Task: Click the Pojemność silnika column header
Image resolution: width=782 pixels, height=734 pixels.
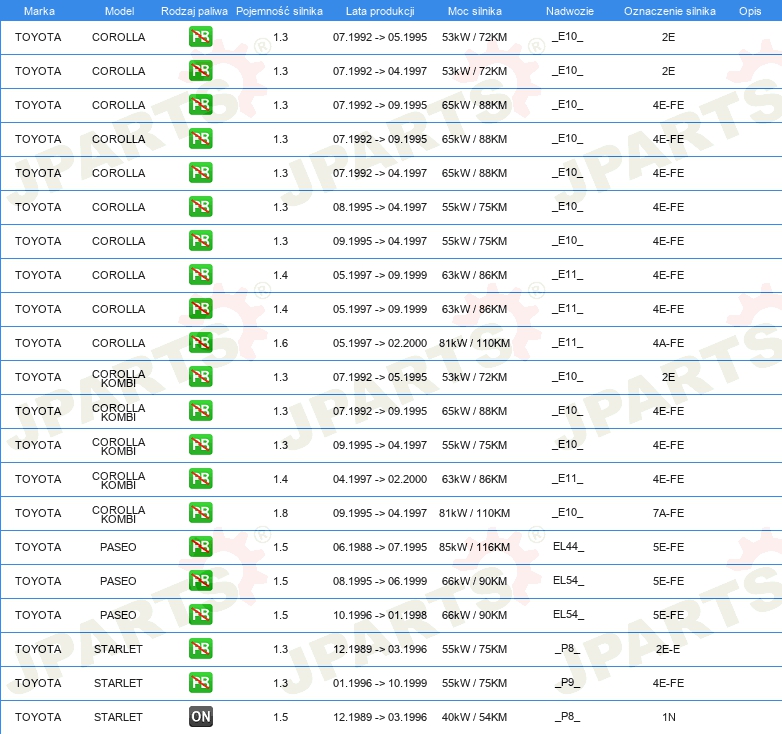Action: coord(279,10)
